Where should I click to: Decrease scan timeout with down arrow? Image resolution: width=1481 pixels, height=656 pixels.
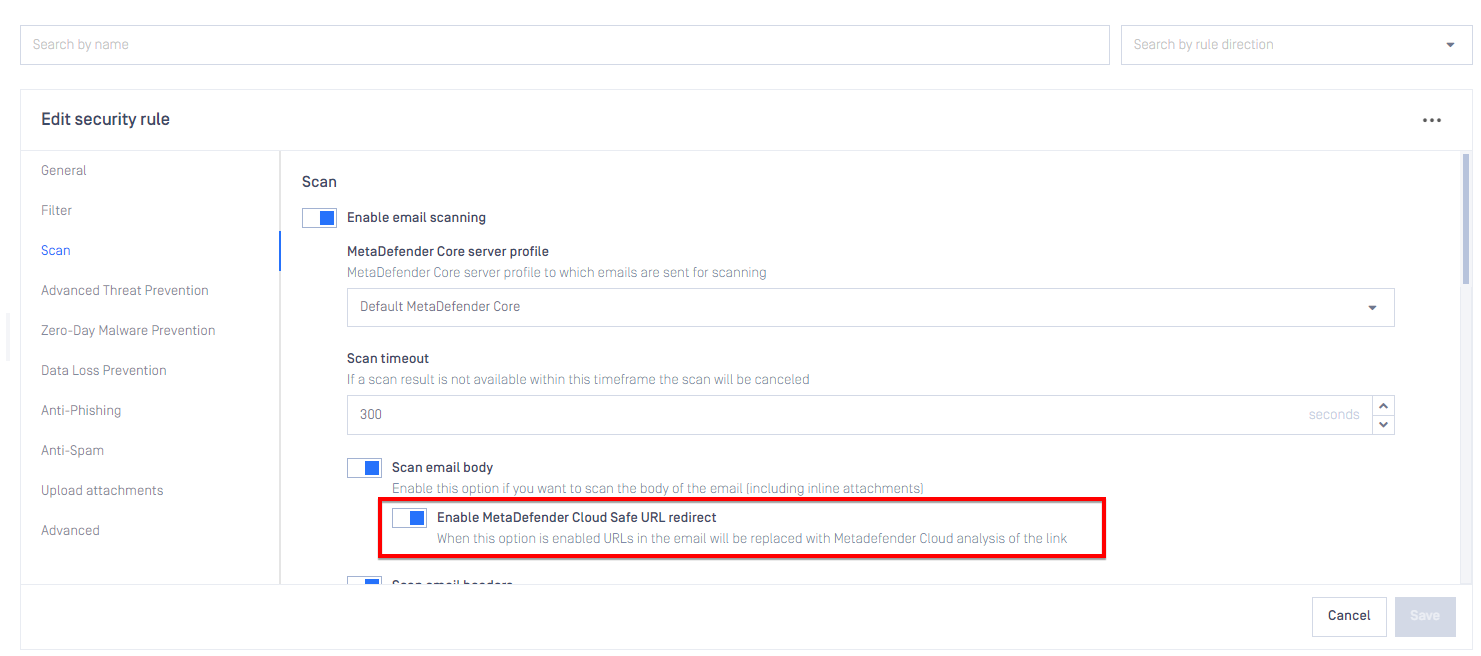[1383, 424]
